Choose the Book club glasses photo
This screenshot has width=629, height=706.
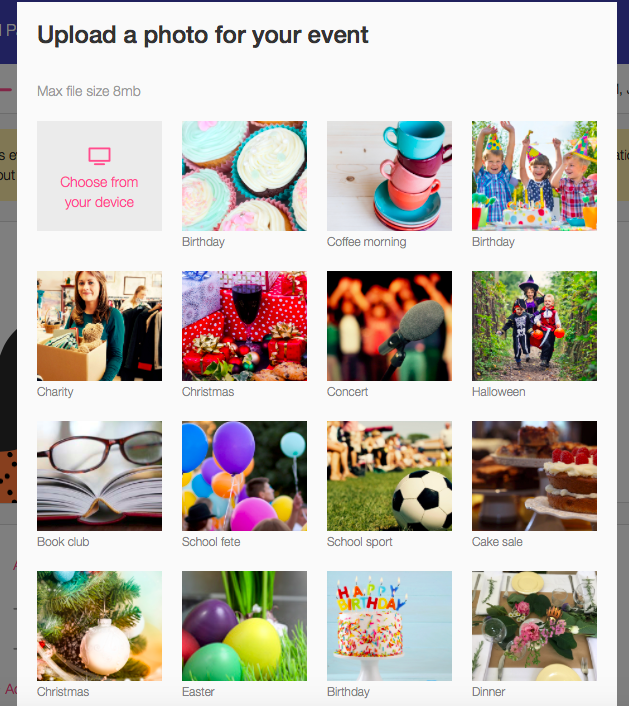point(100,476)
